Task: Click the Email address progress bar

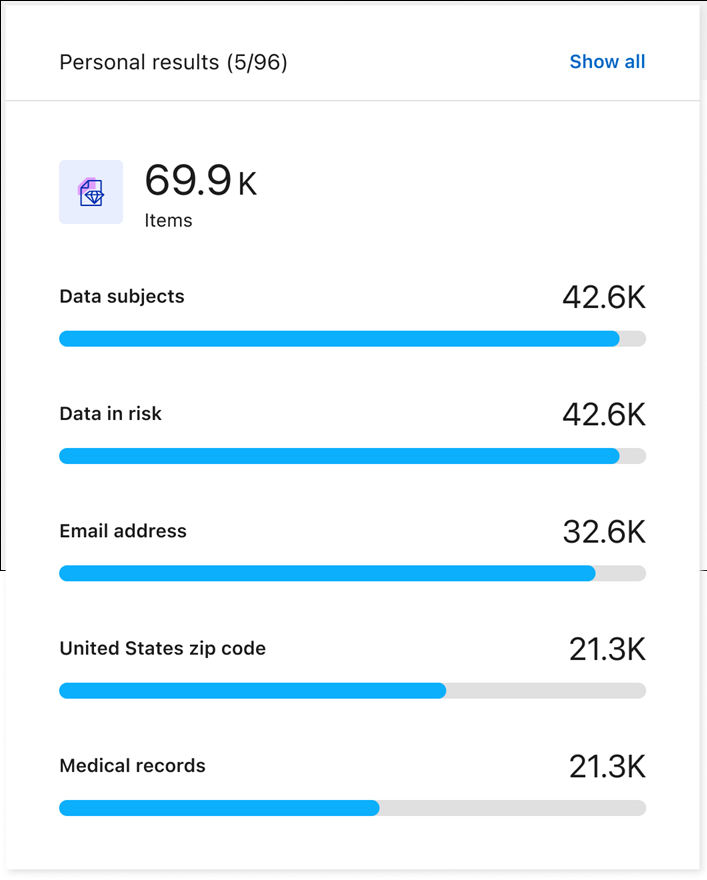Action: 352,574
